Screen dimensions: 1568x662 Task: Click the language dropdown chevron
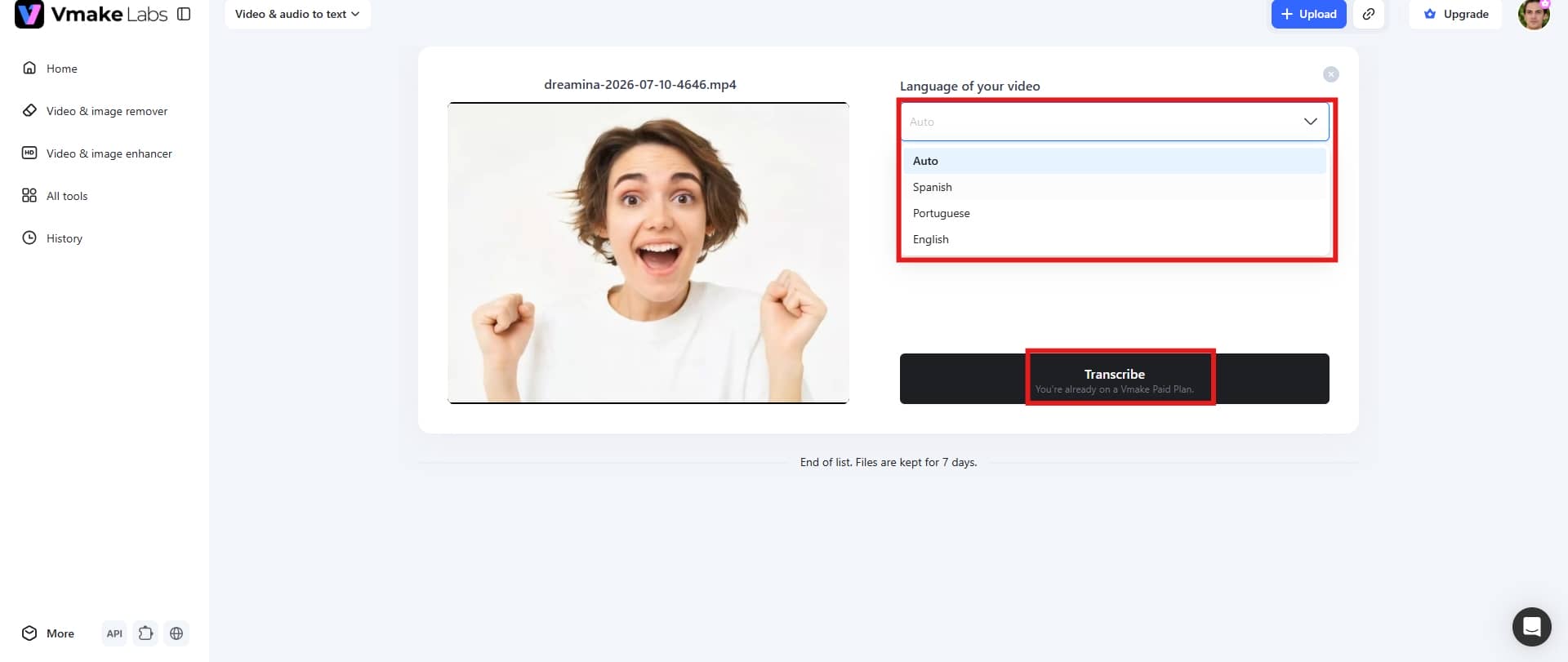click(1311, 122)
